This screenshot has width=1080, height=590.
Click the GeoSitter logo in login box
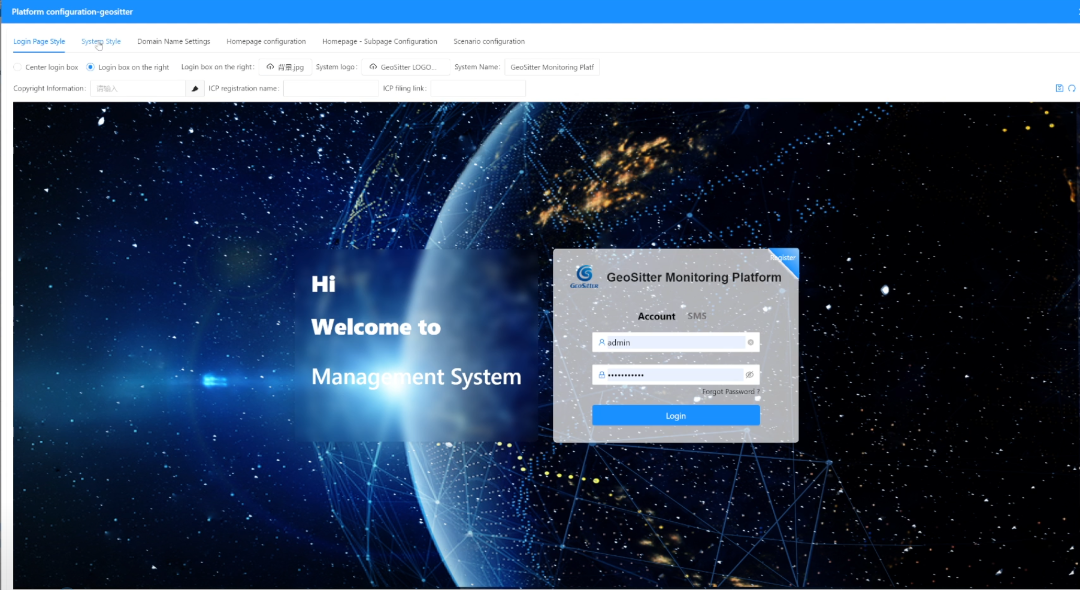click(584, 277)
